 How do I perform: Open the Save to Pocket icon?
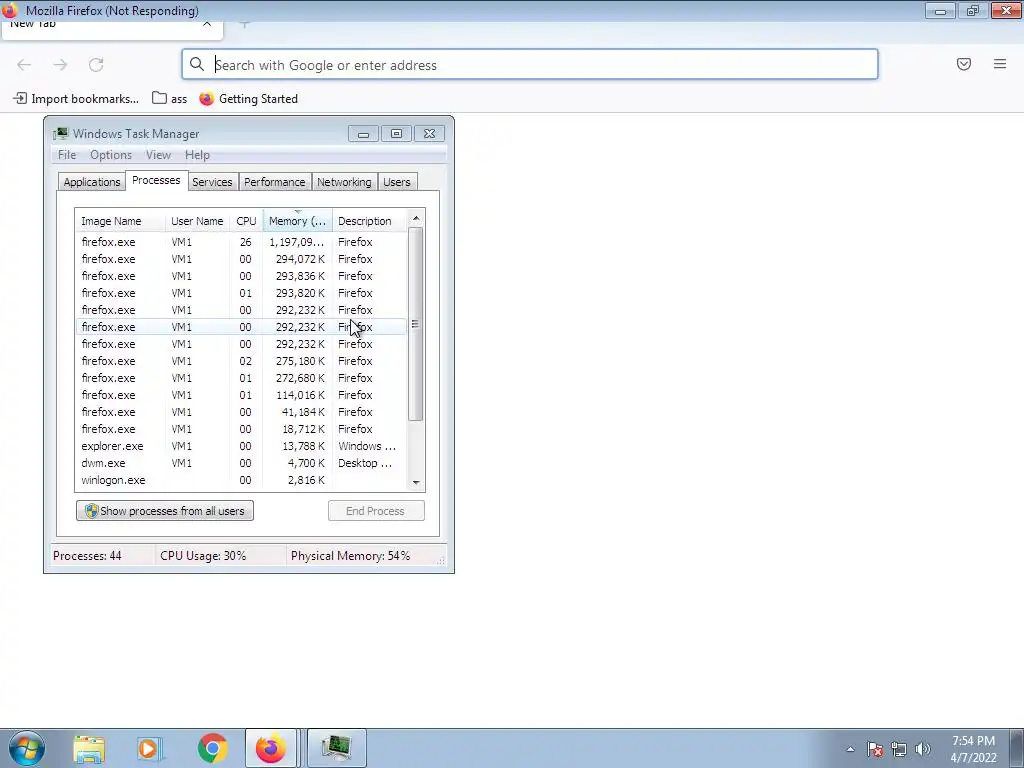click(964, 64)
